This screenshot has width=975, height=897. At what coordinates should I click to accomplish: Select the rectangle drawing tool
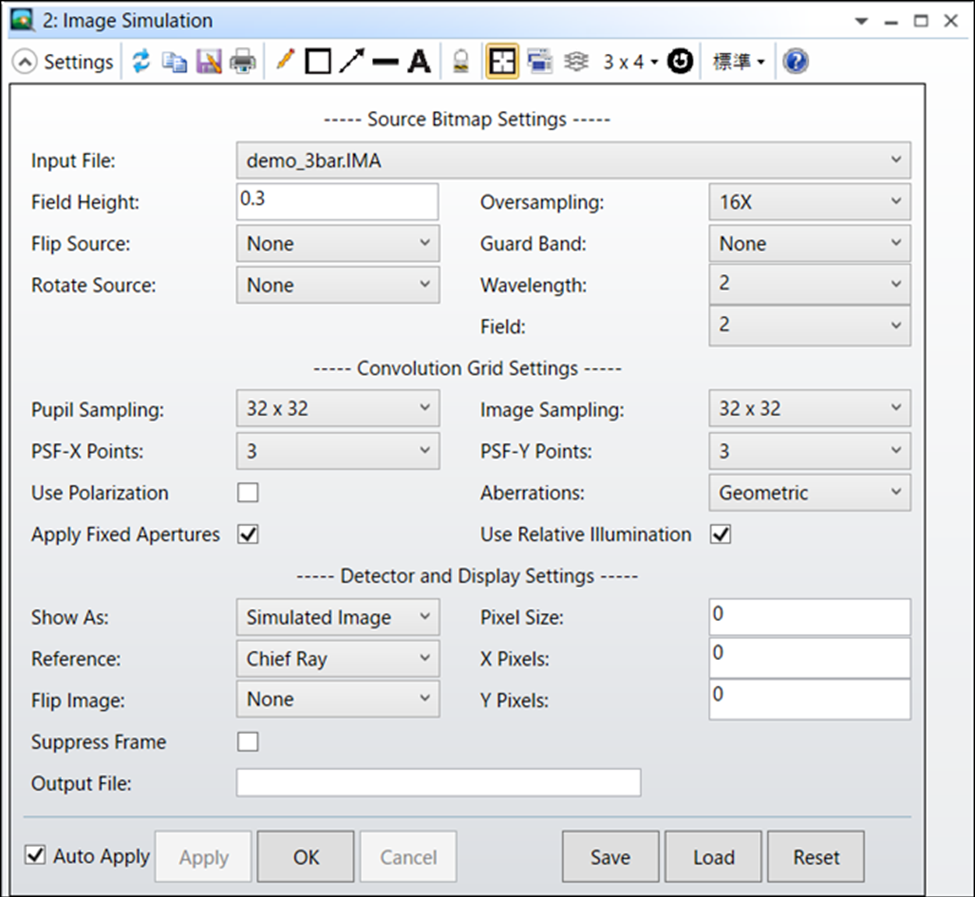click(318, 62)
